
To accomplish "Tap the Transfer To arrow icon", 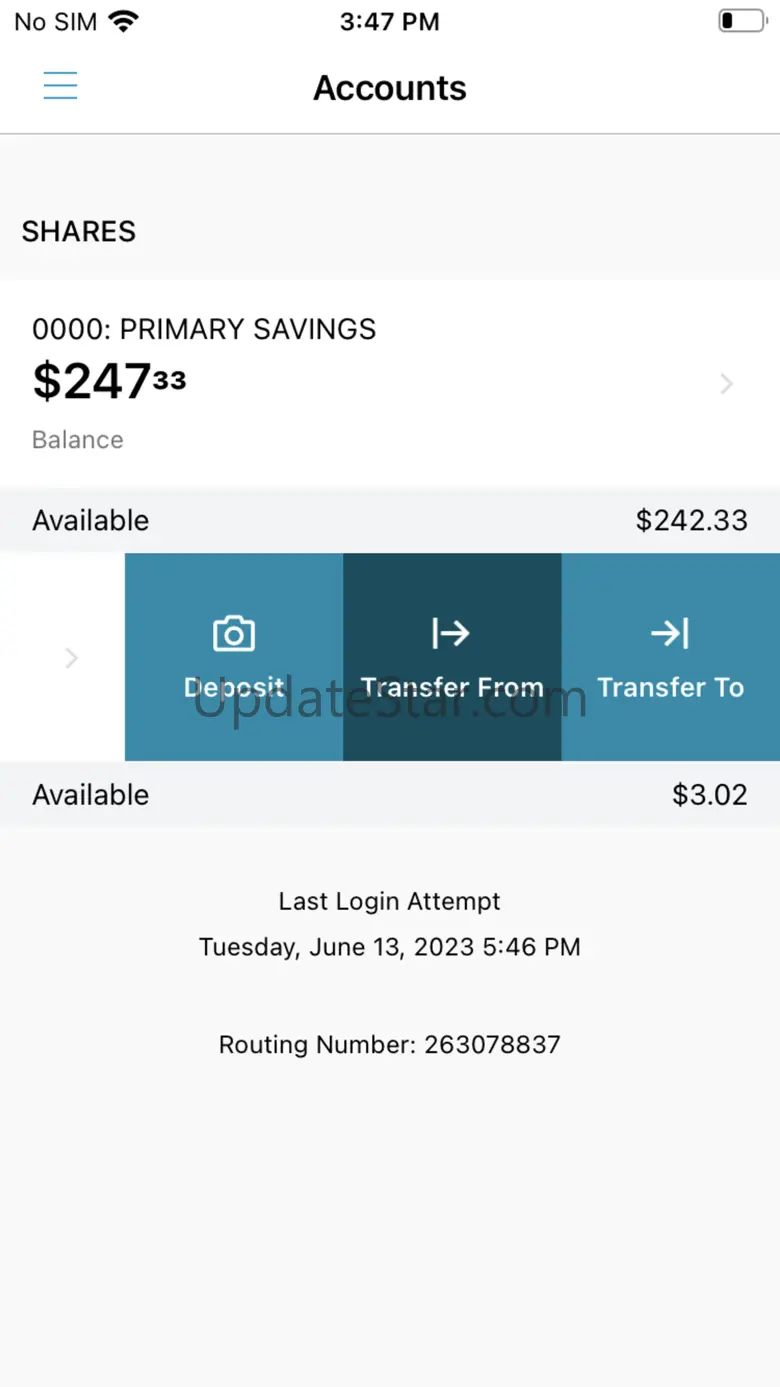I will coord(670,633).
